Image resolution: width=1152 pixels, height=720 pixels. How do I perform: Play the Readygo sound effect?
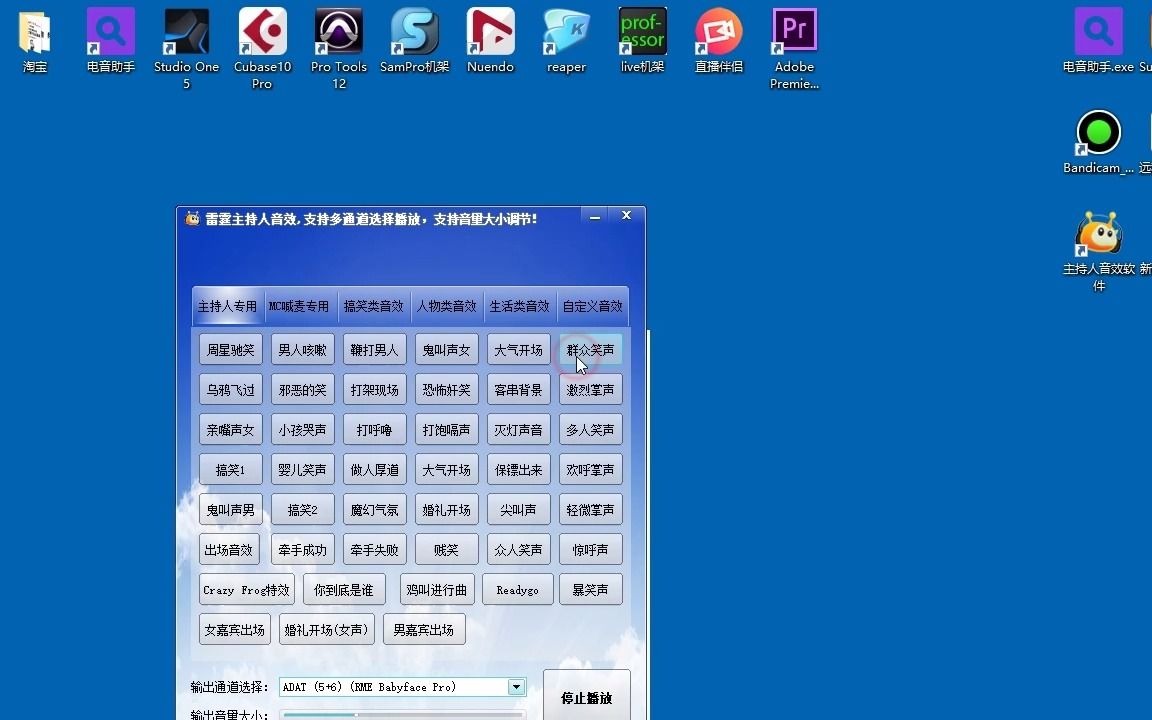pos(517,589)
